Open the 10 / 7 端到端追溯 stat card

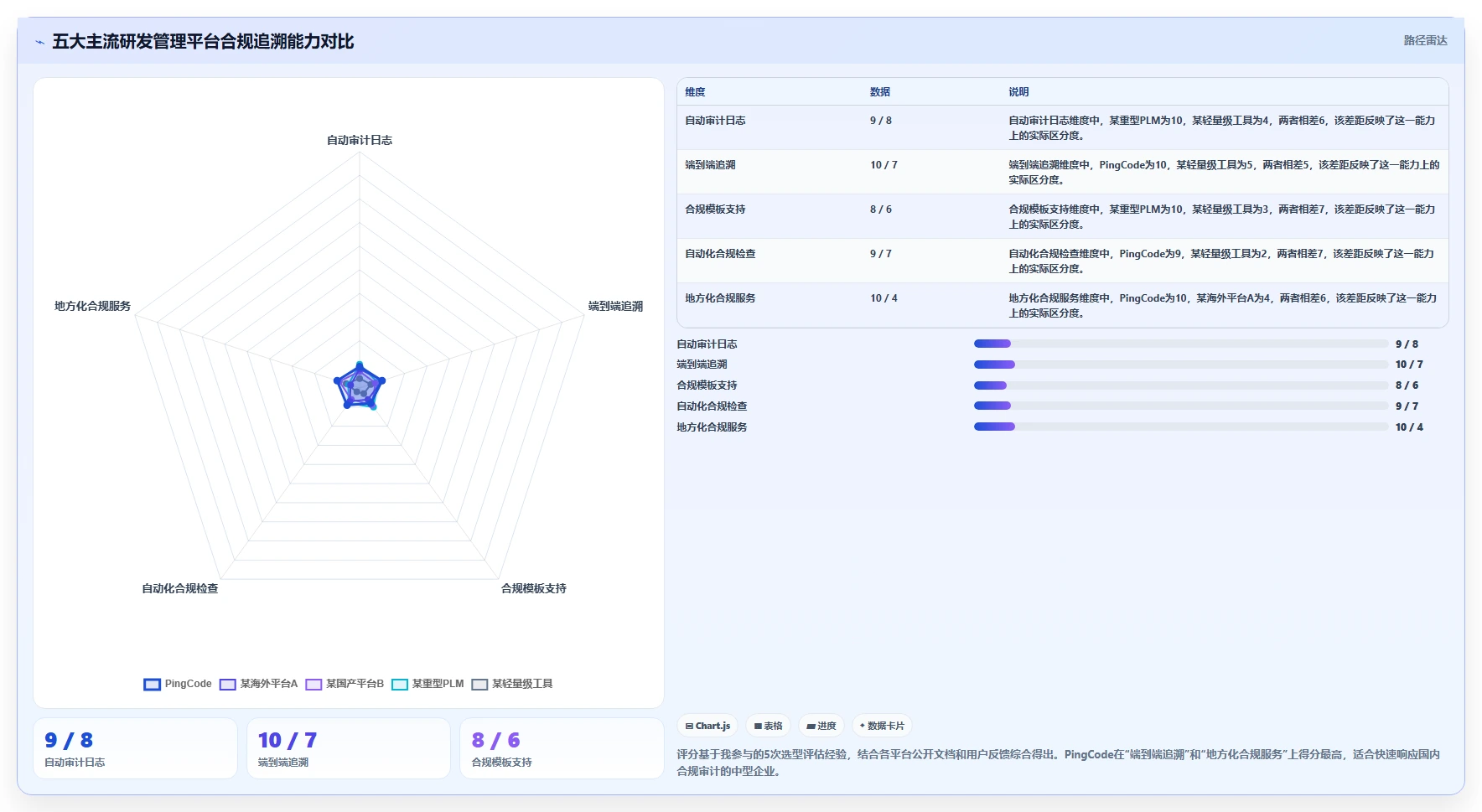(x=349, y=748)
